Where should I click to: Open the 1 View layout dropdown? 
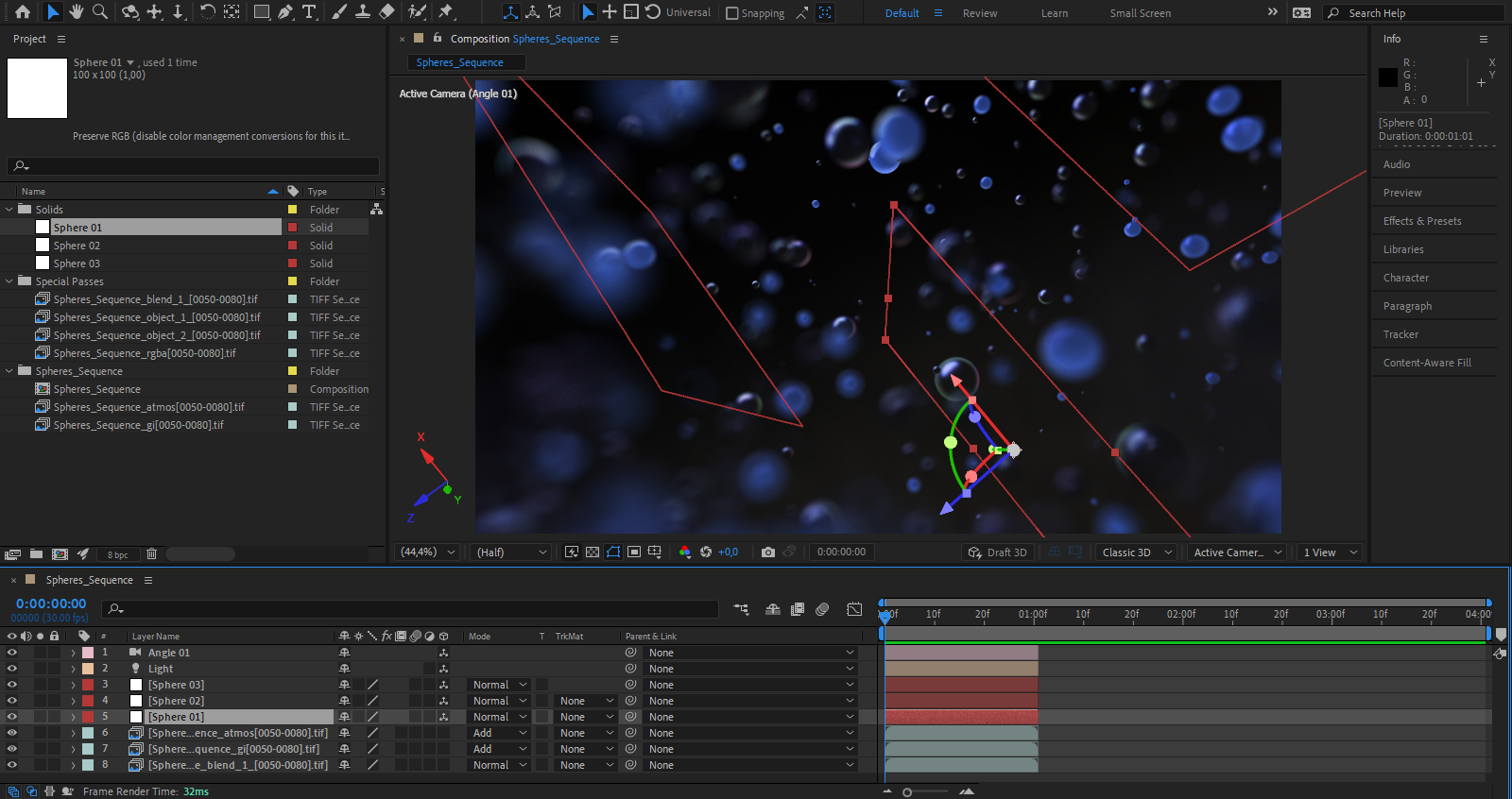1330,552
